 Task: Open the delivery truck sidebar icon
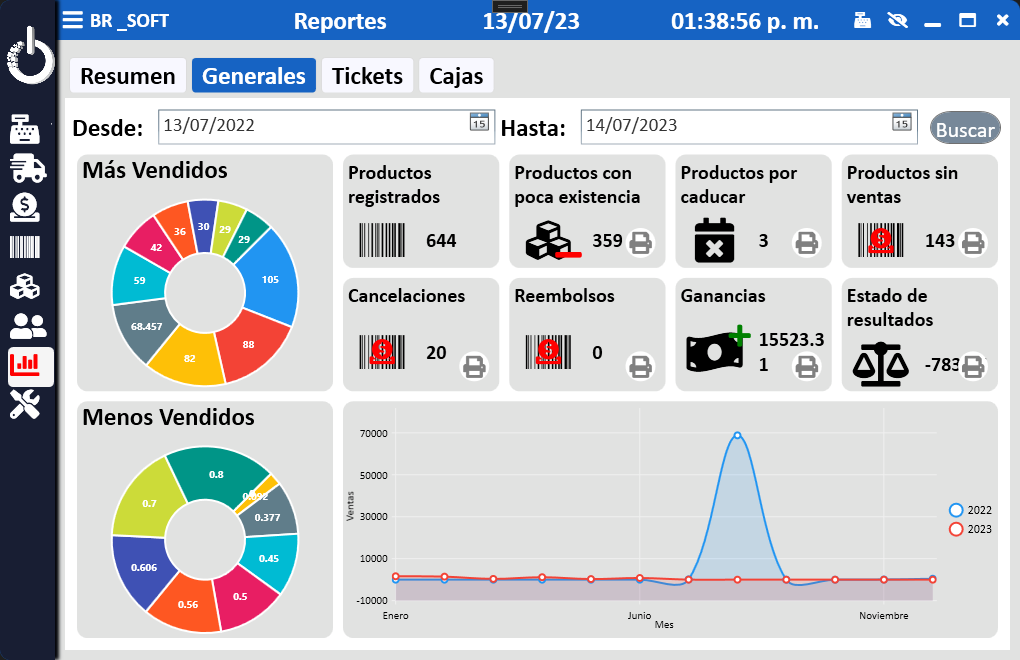click(x=28, y=169)
